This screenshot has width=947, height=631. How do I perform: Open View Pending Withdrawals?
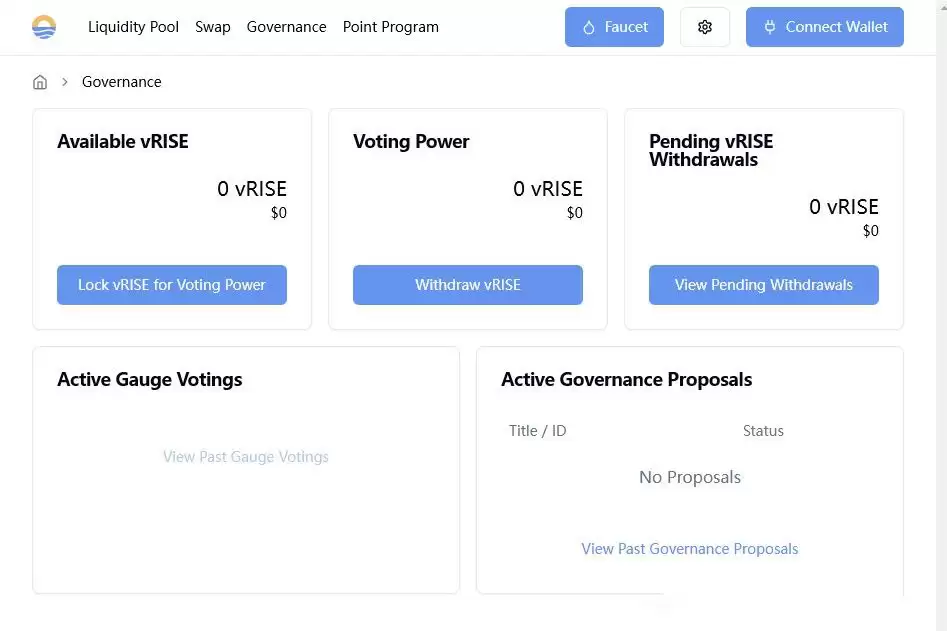click(763, 285)
